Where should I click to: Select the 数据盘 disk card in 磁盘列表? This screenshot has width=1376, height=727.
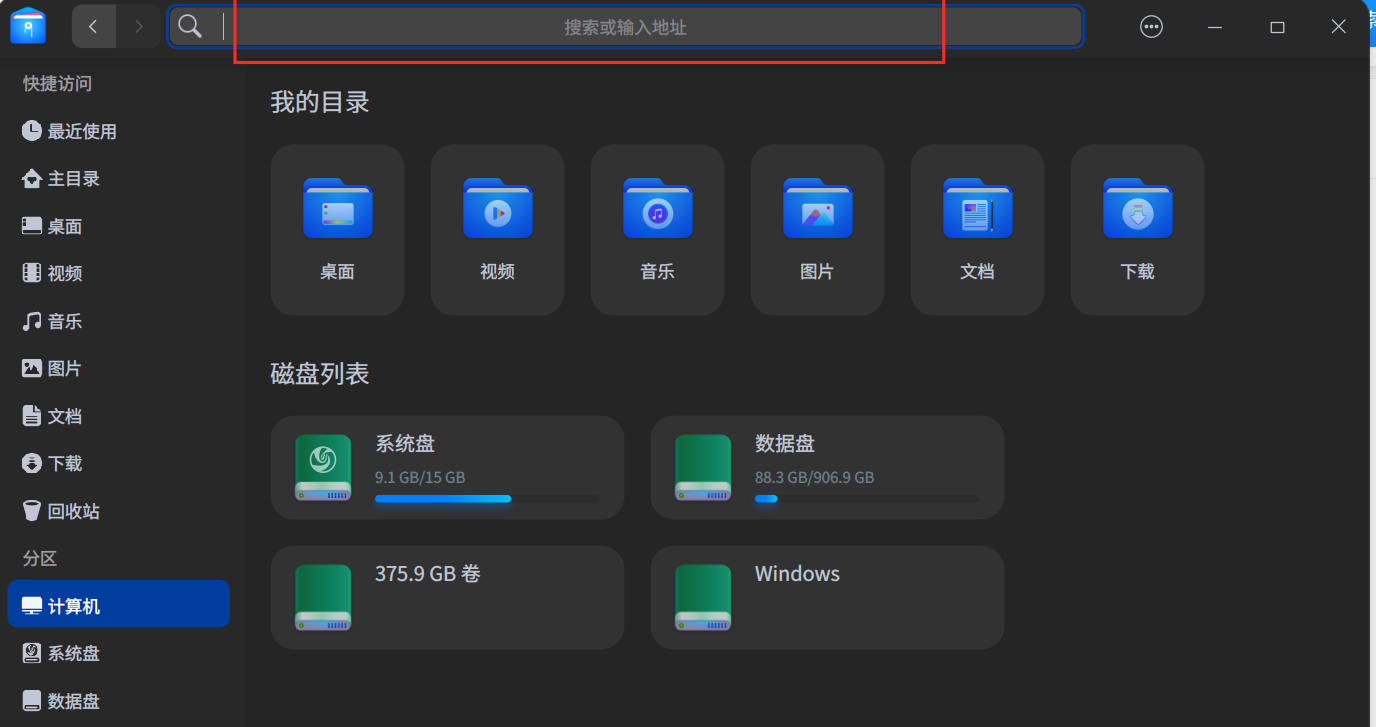(x=827, y=468)
